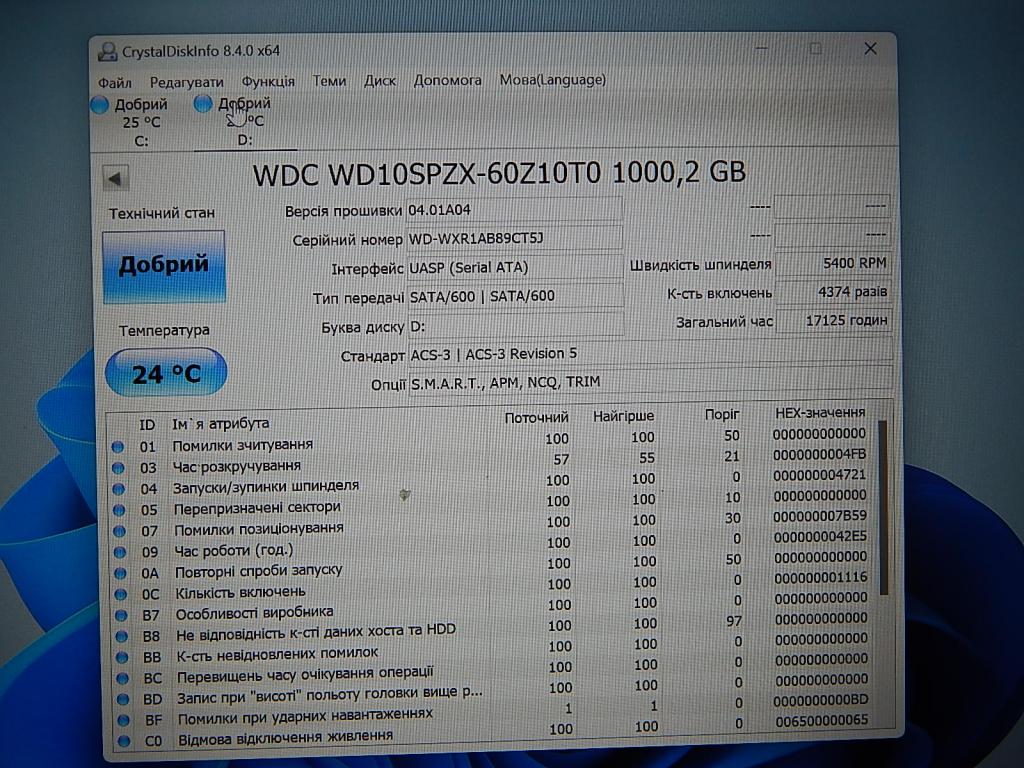1024x768 pixels.
Task: Open the Функція menu
Action: pos(268,81)
